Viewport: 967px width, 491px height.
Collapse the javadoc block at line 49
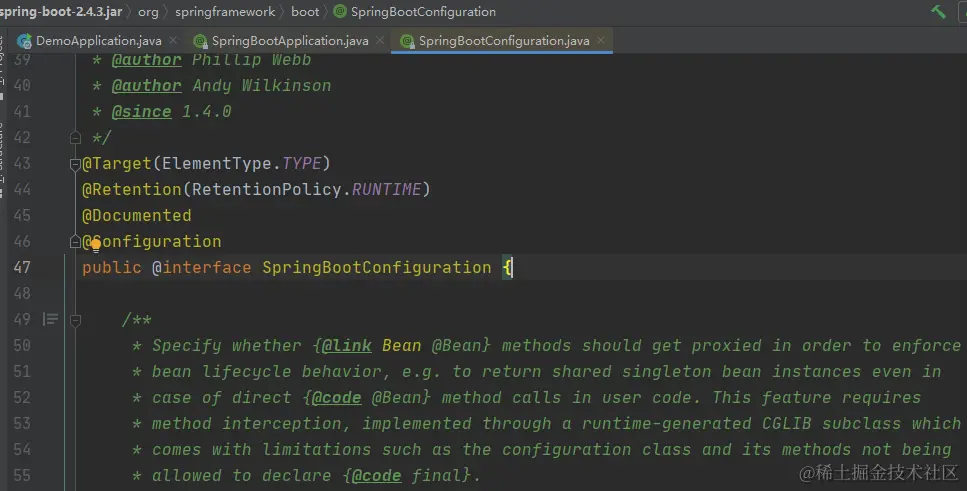pos(75,320)
